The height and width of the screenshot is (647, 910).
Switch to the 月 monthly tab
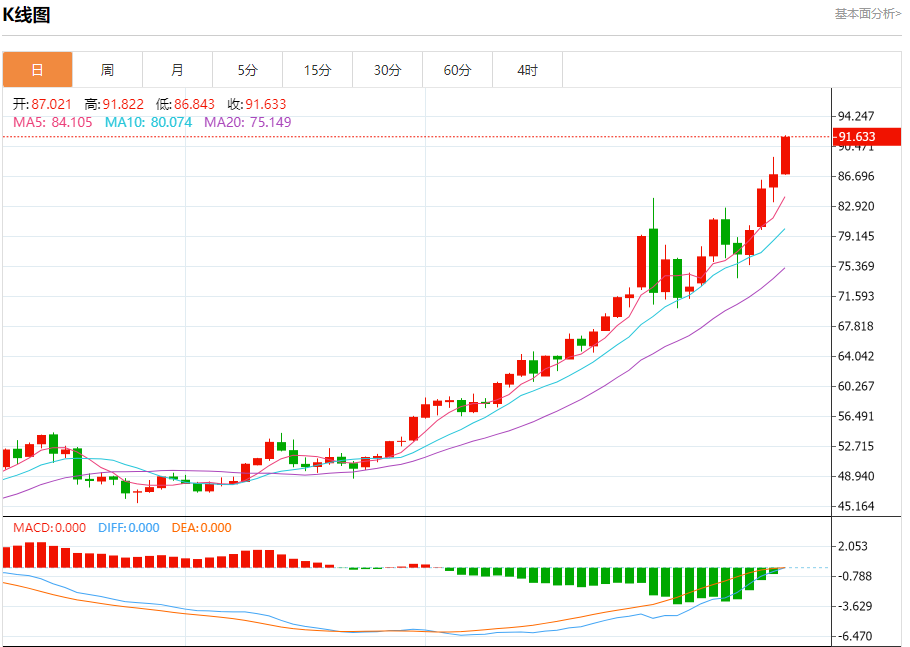[x=177, y=70]
